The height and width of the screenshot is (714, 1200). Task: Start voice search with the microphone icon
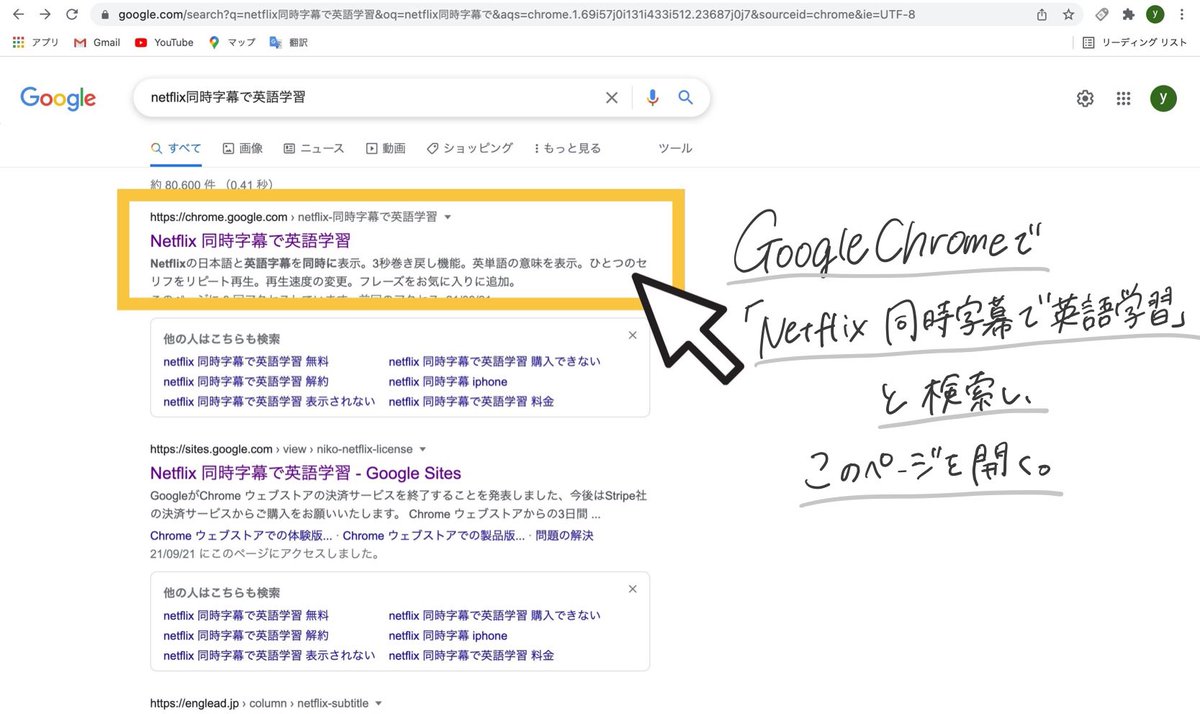coord(653,97)
